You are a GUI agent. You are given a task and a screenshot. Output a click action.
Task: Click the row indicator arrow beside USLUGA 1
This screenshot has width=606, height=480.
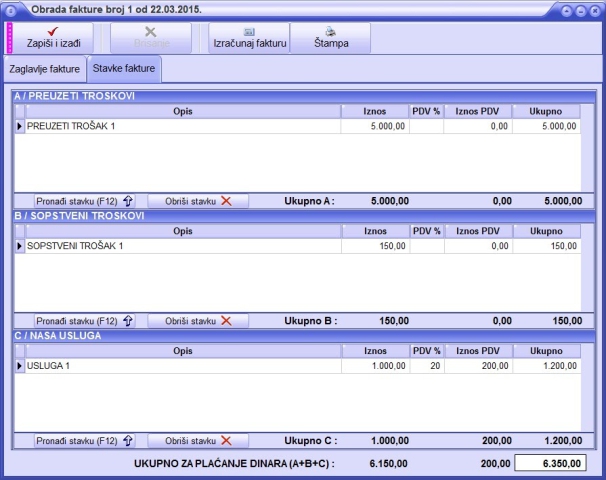(x=20, y=366)
